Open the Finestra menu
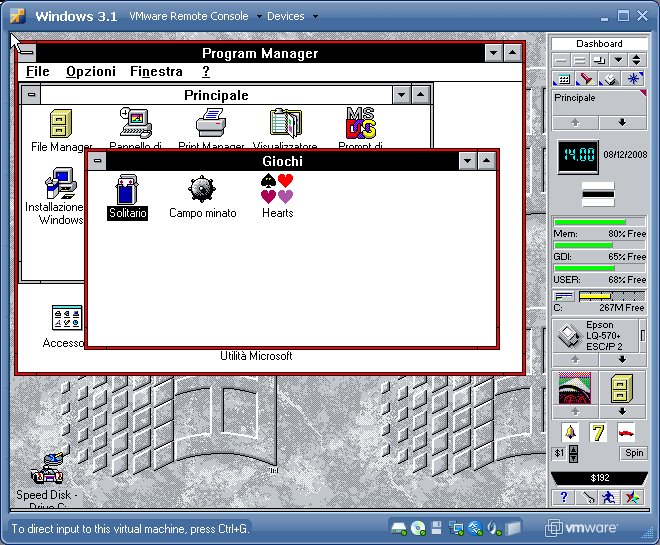Image resolution: width=660 pixels, height=545 pixels. point(156,72)
